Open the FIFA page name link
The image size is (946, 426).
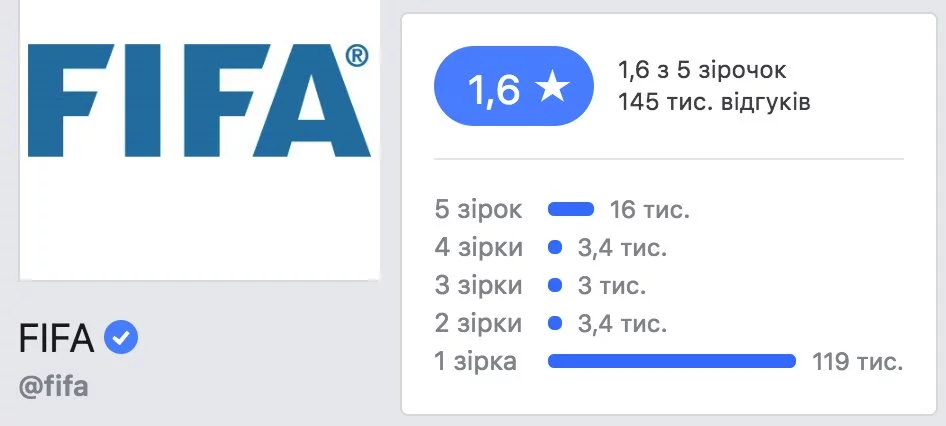[x=56, y=340]
